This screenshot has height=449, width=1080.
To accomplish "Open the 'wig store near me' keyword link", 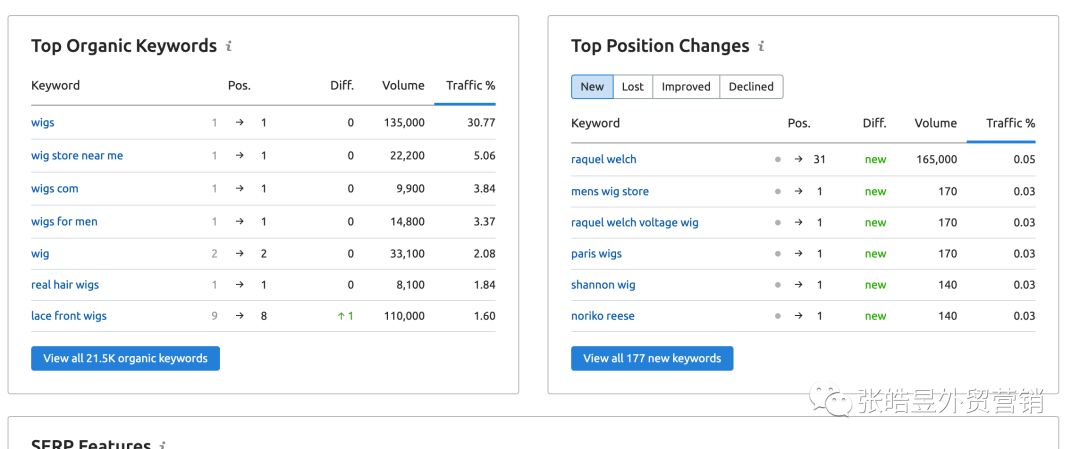I will [77, 156].
